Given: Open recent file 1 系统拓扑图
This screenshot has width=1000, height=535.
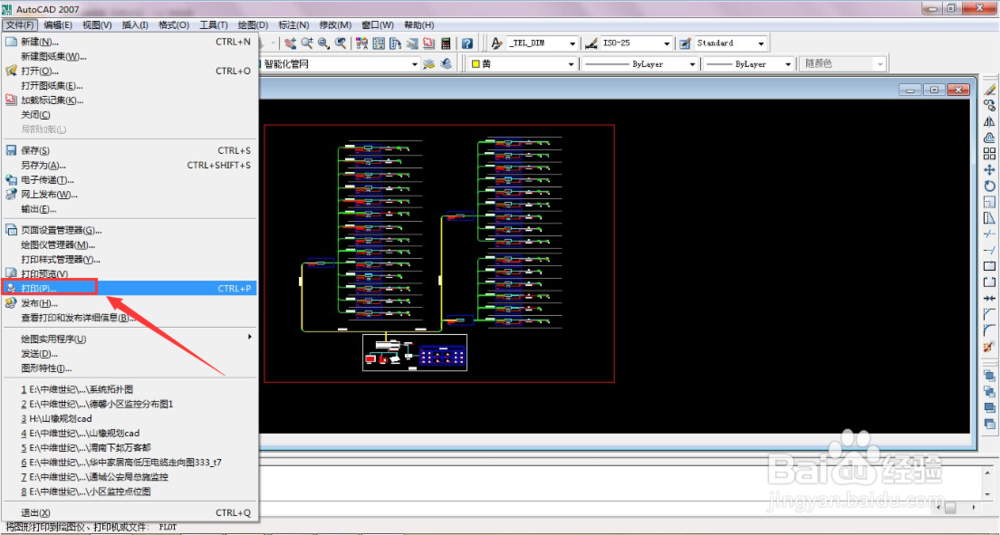Looking at the screenshot, I should pyautogui.click(x=129, y=389).
